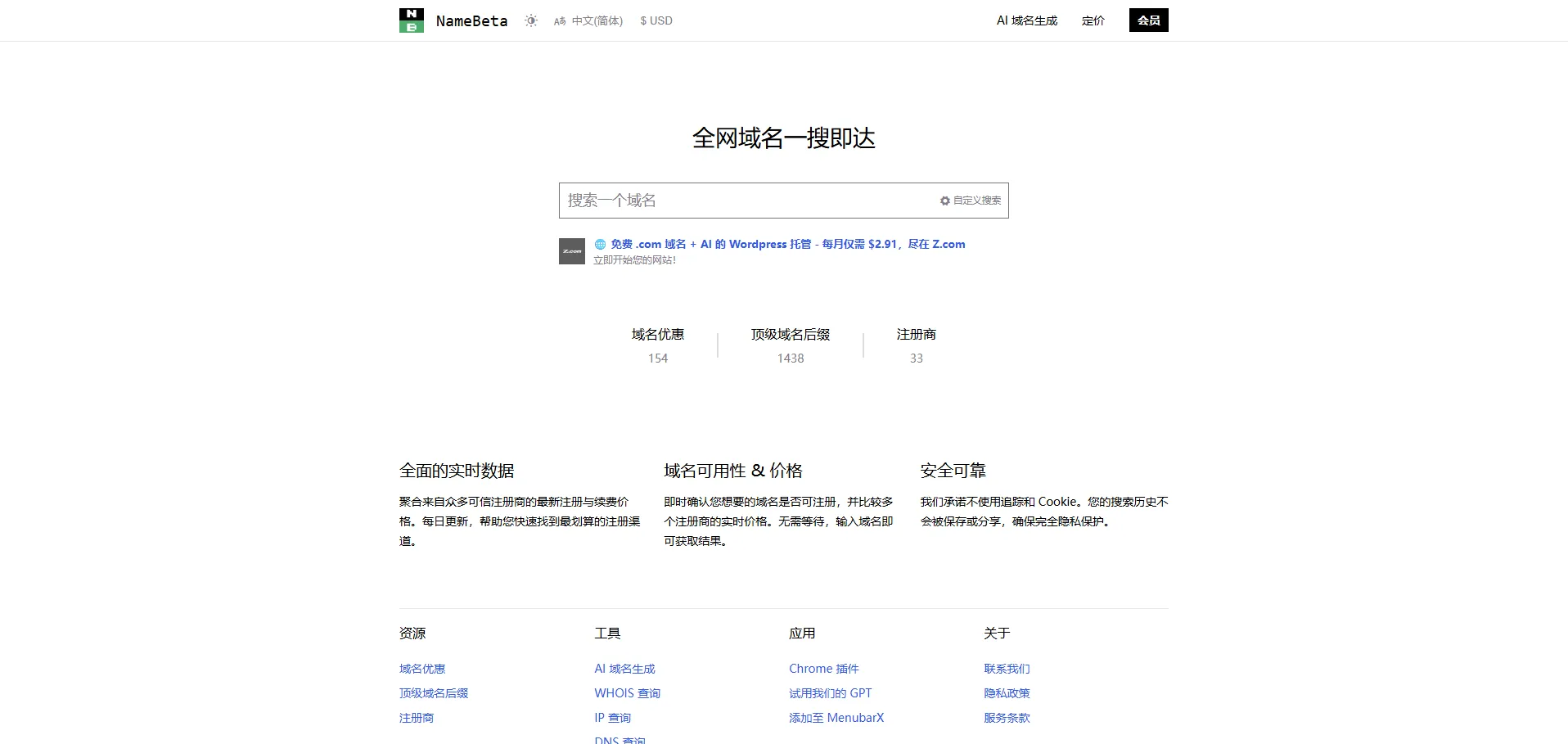Open the 中文(简体) language selector
Image resolution: width=1568 pixels, height=744 pixels.
588,20
